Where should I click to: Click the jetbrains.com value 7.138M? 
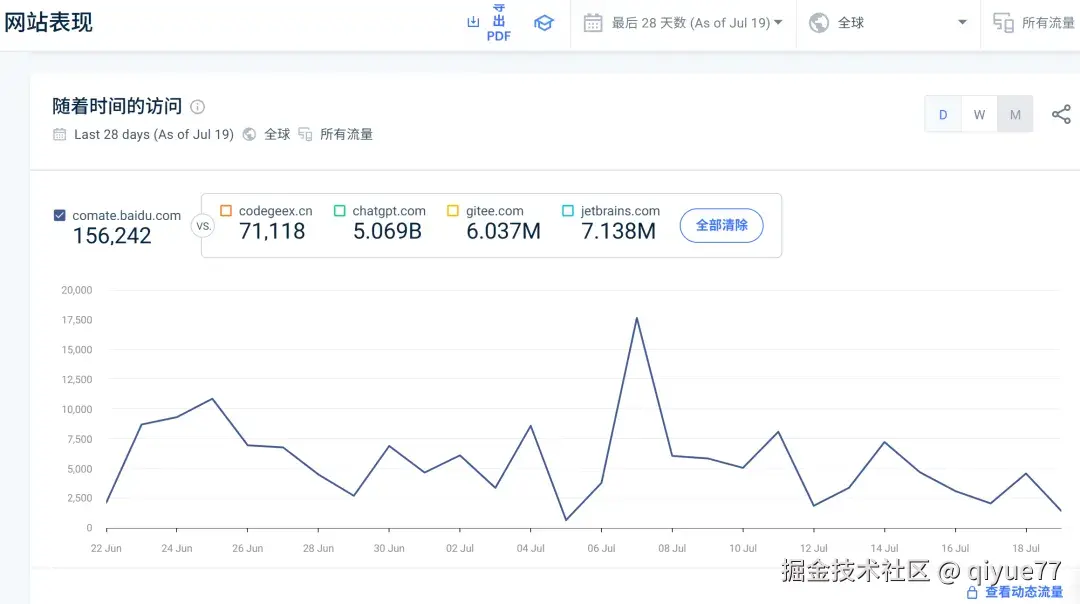click(x=619, y=231)
